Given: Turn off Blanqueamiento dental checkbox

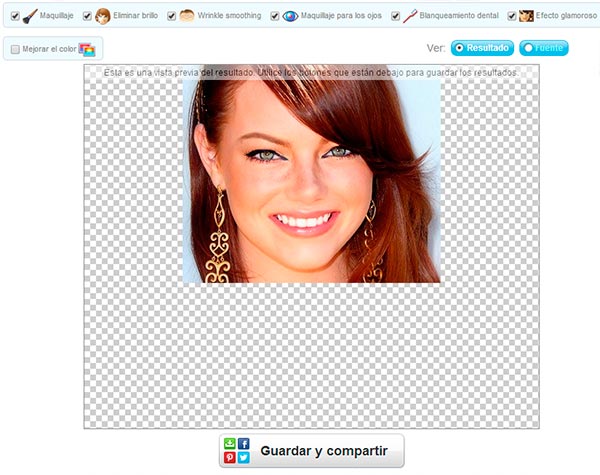Looking at the screenshot, I should tap(395, 16).
